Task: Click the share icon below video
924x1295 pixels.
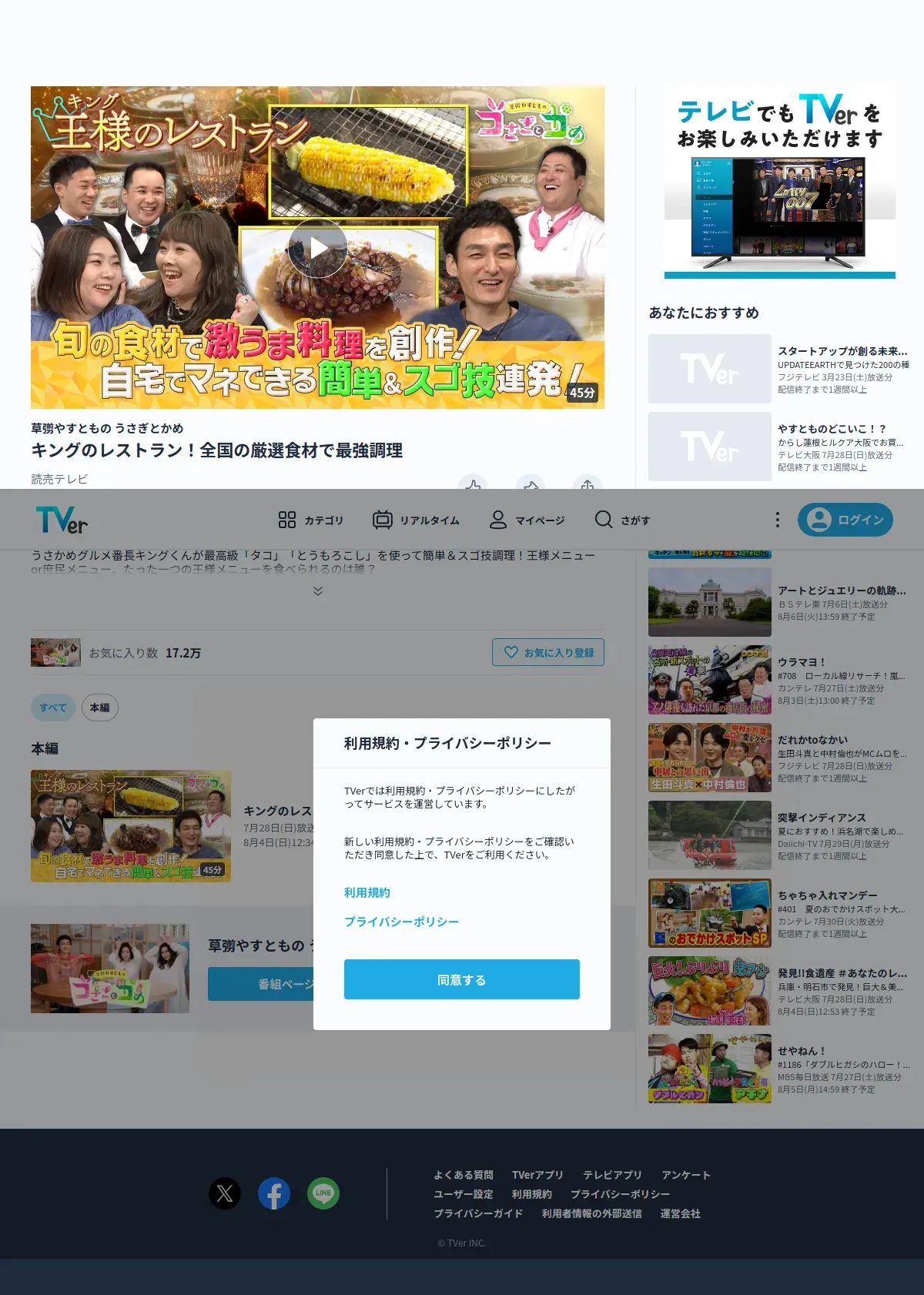Action: coord(588,484)
